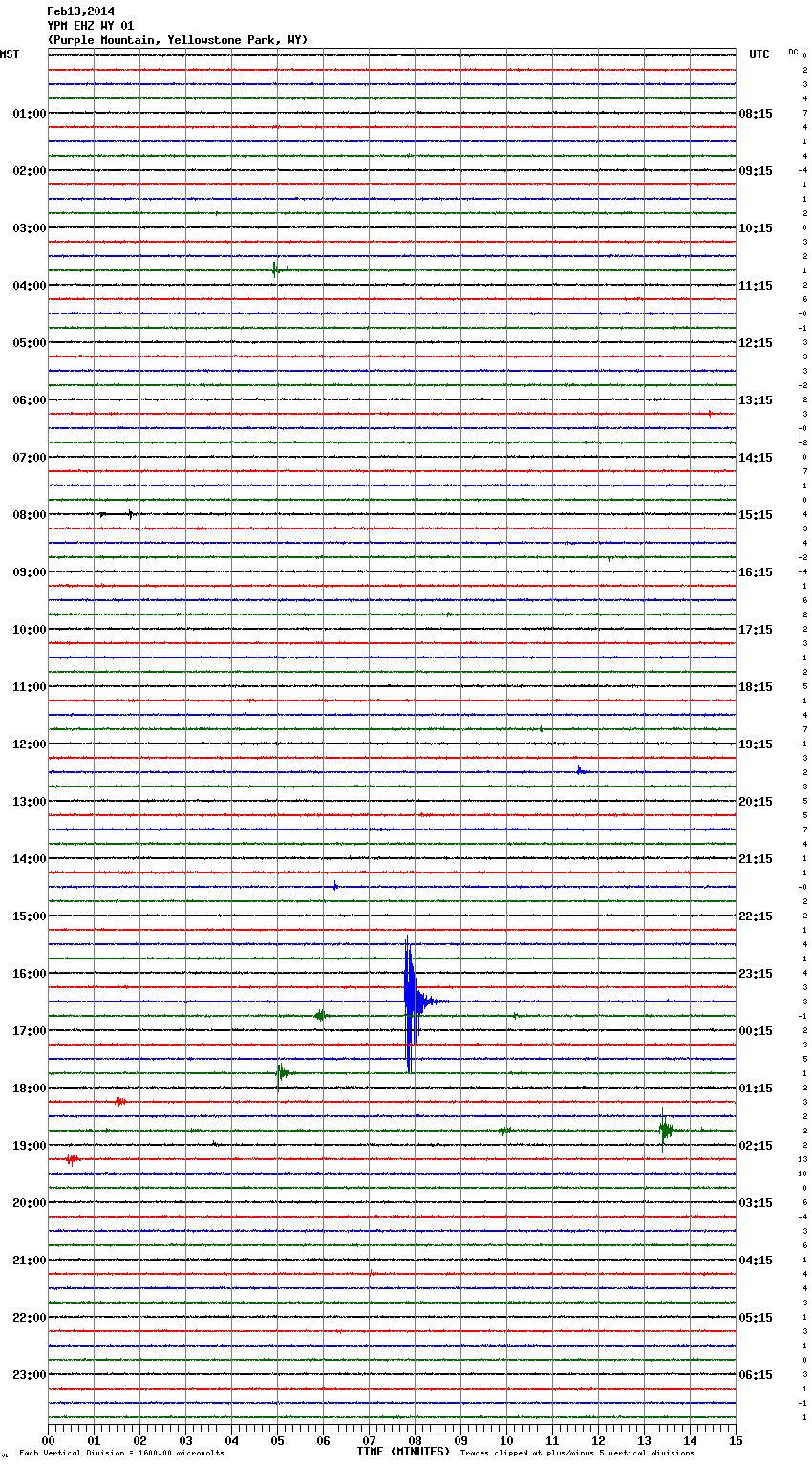Image resolution: width=812 pixels, height=1466 pixels.
Task: Select the 08:00 MST time label
Action: tap(30, 515)
